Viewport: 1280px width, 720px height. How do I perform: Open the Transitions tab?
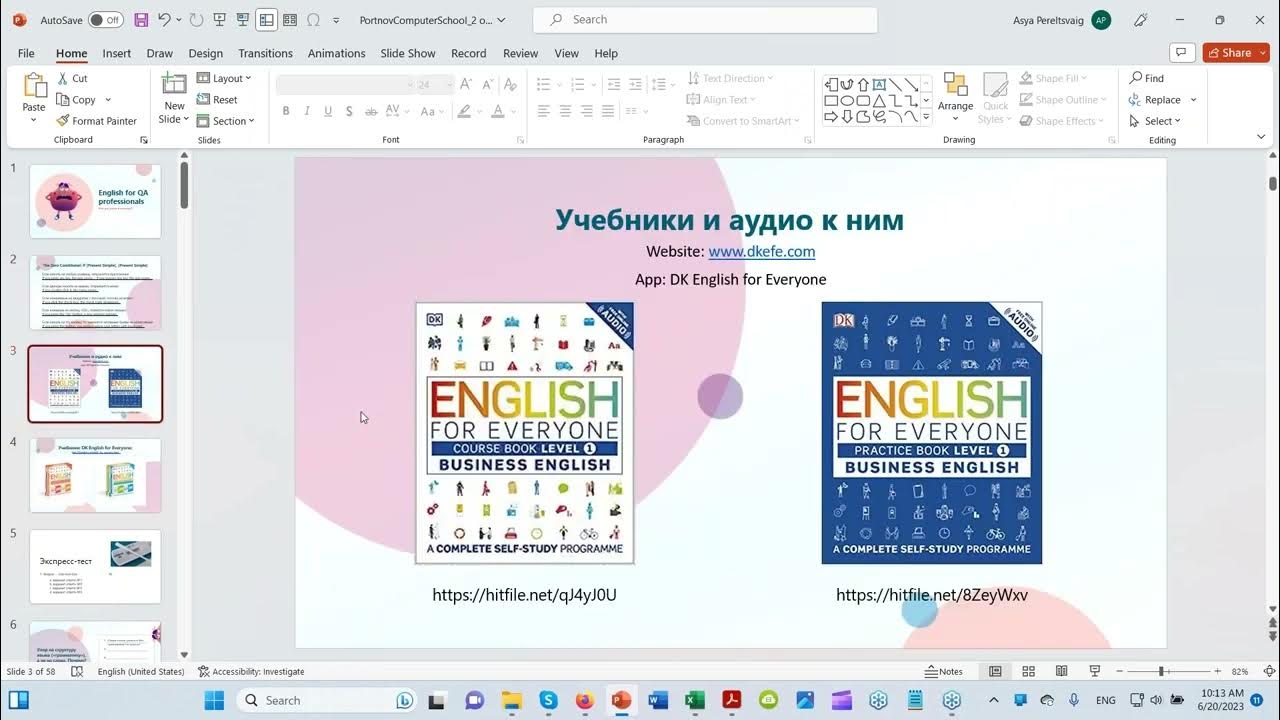[265, 53]
